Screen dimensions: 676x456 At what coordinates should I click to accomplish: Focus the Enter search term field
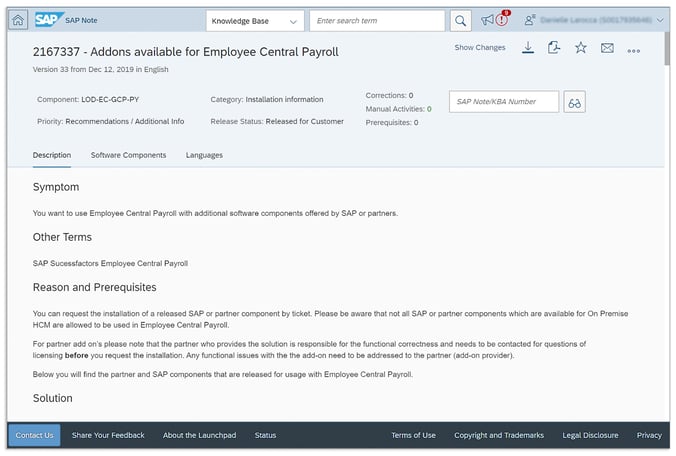point(377,21)
